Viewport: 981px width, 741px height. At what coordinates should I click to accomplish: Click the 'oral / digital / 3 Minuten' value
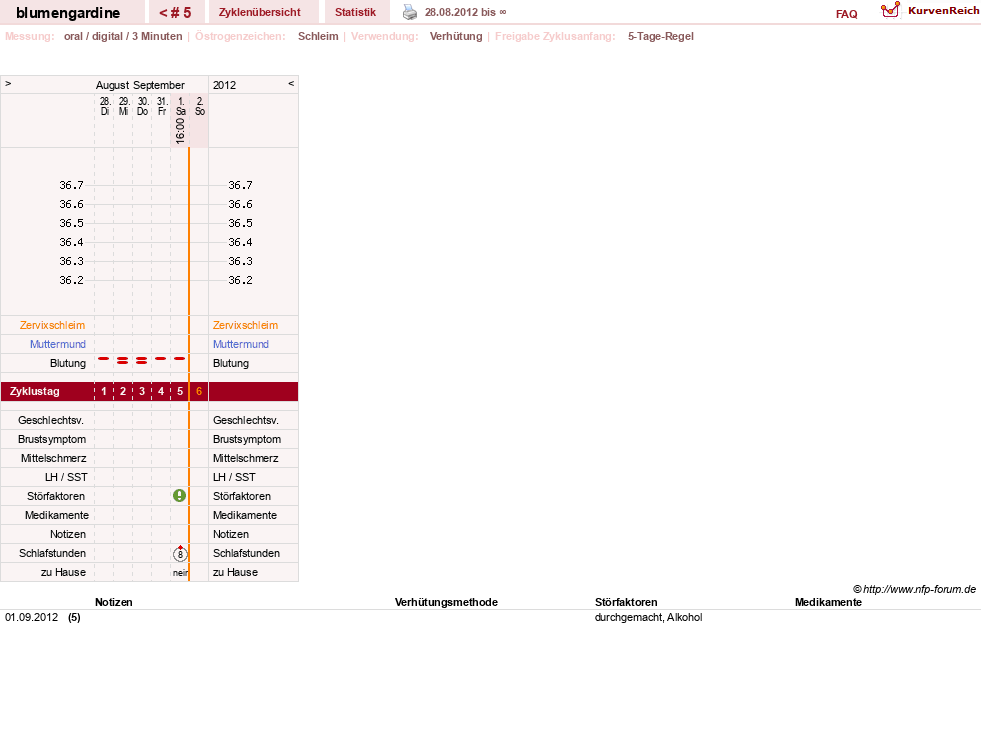pos(123,36)
